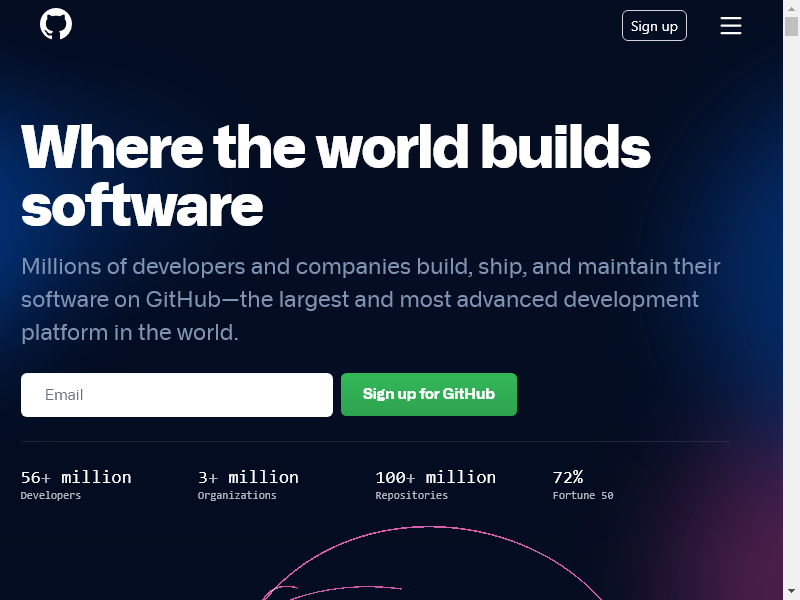Click the 'Where the world builds software' headline

pos(335,176)
